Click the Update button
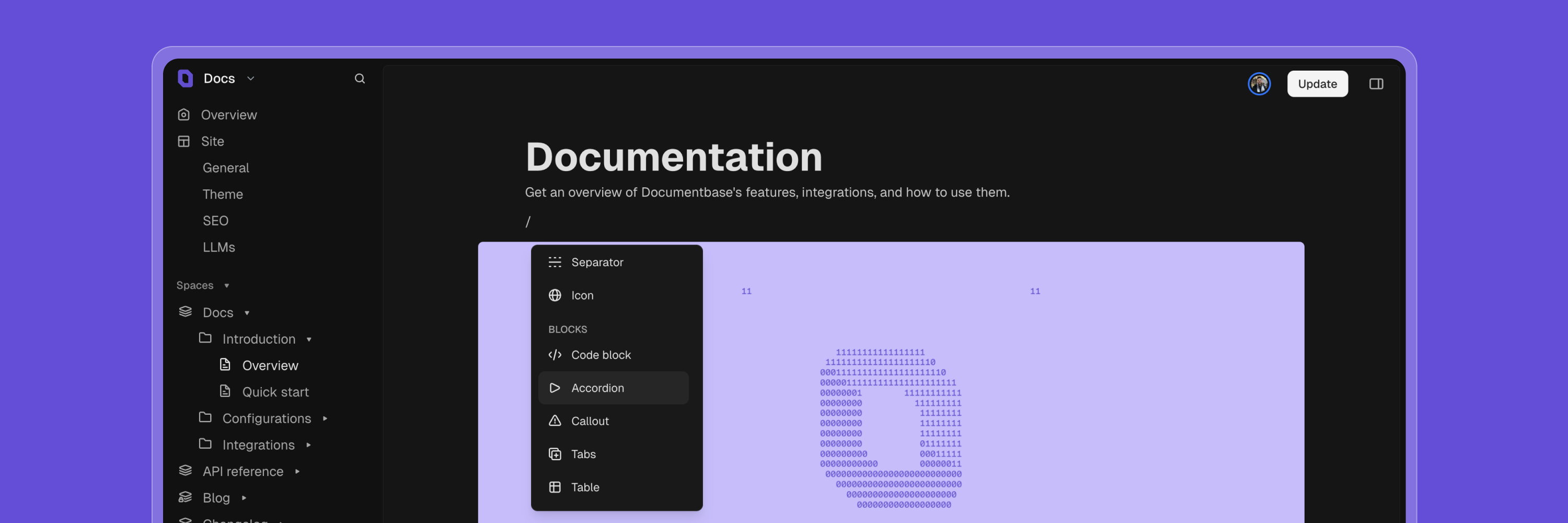Screen dimensions: 1568x523 [1317, 84]
